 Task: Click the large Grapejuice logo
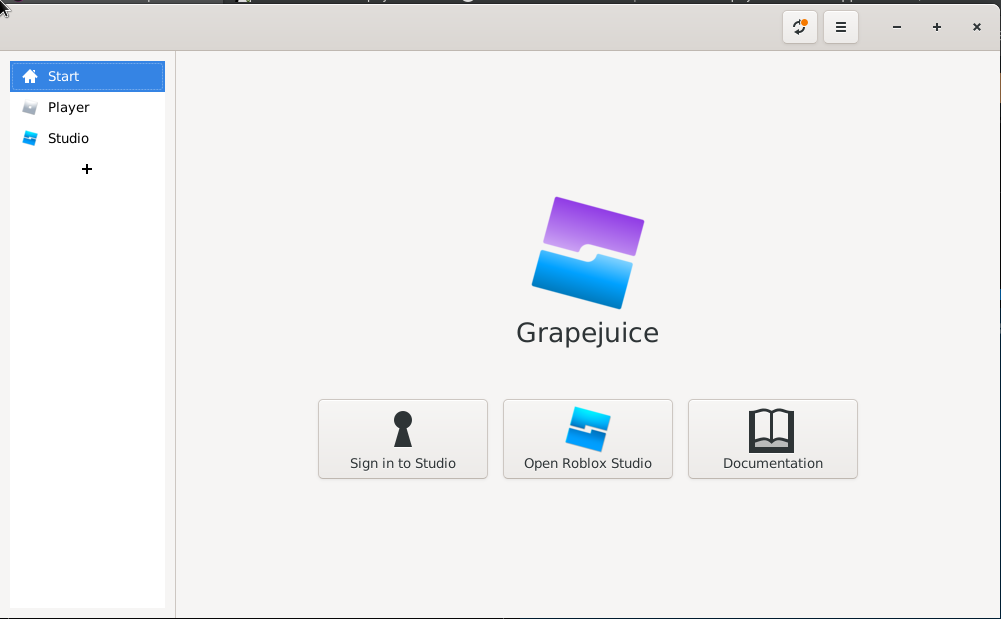(588, 252)
